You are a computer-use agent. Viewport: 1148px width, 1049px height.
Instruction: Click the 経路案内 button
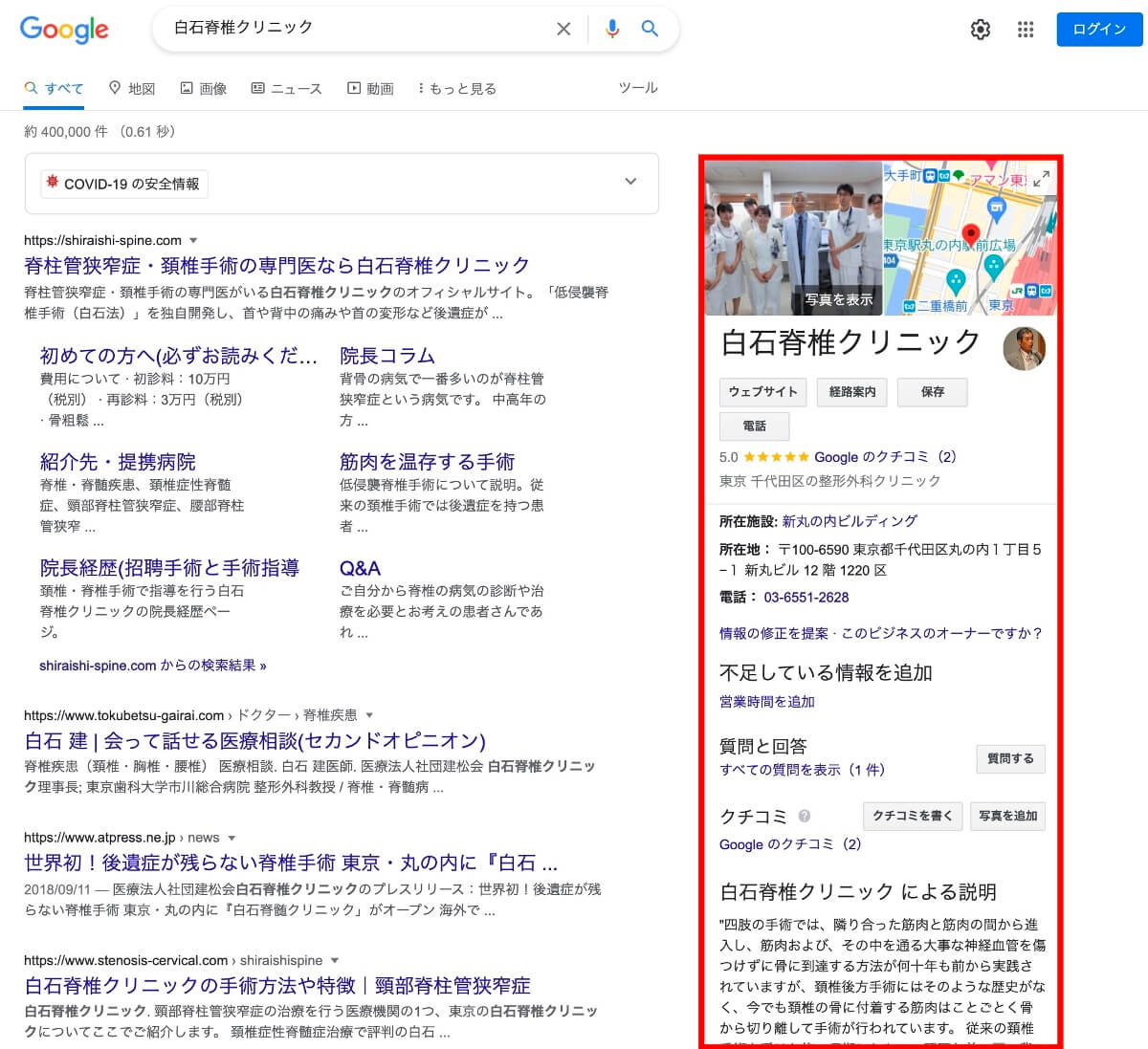[x=852, y=392]
